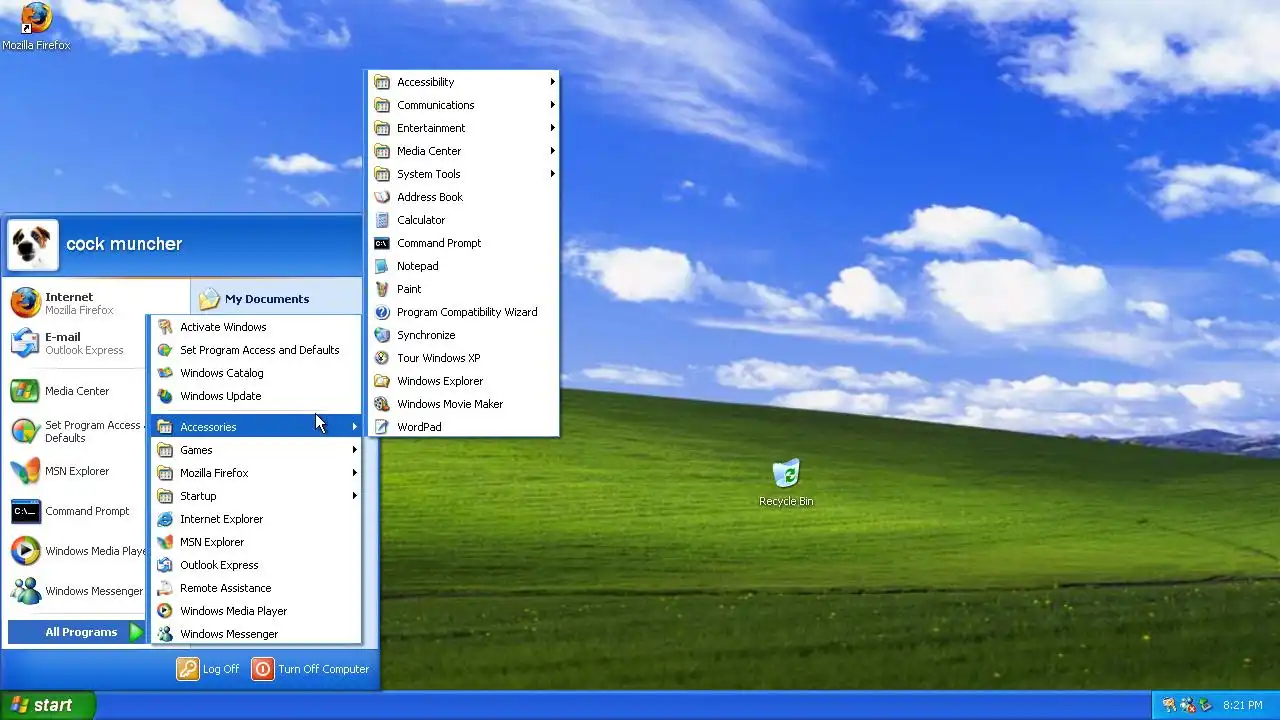1280x720 pixels.
Task: Click the WordPad icon
Action: [382, 427]
